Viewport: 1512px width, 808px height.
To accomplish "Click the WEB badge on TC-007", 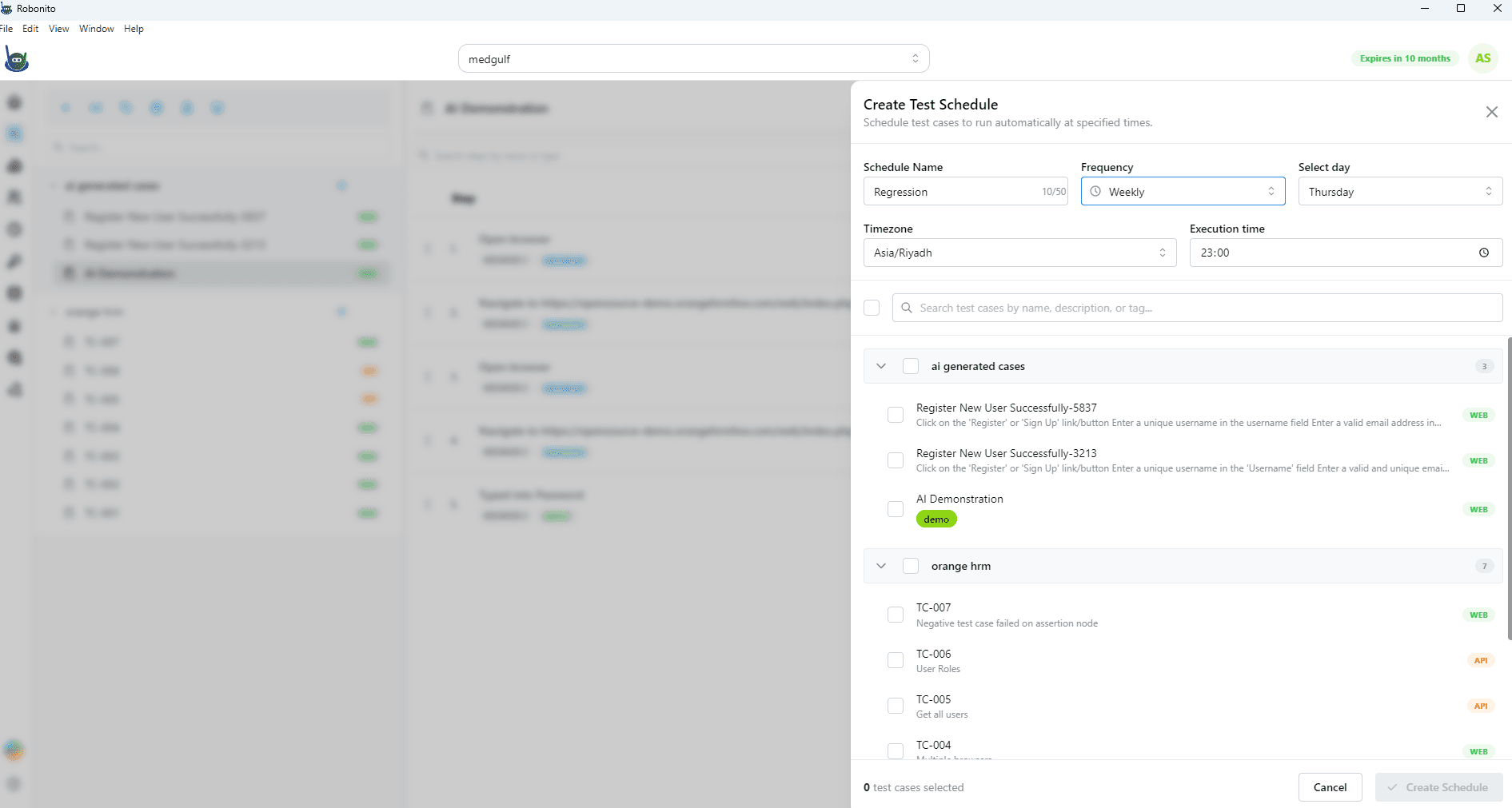I will click(1478, 615).
